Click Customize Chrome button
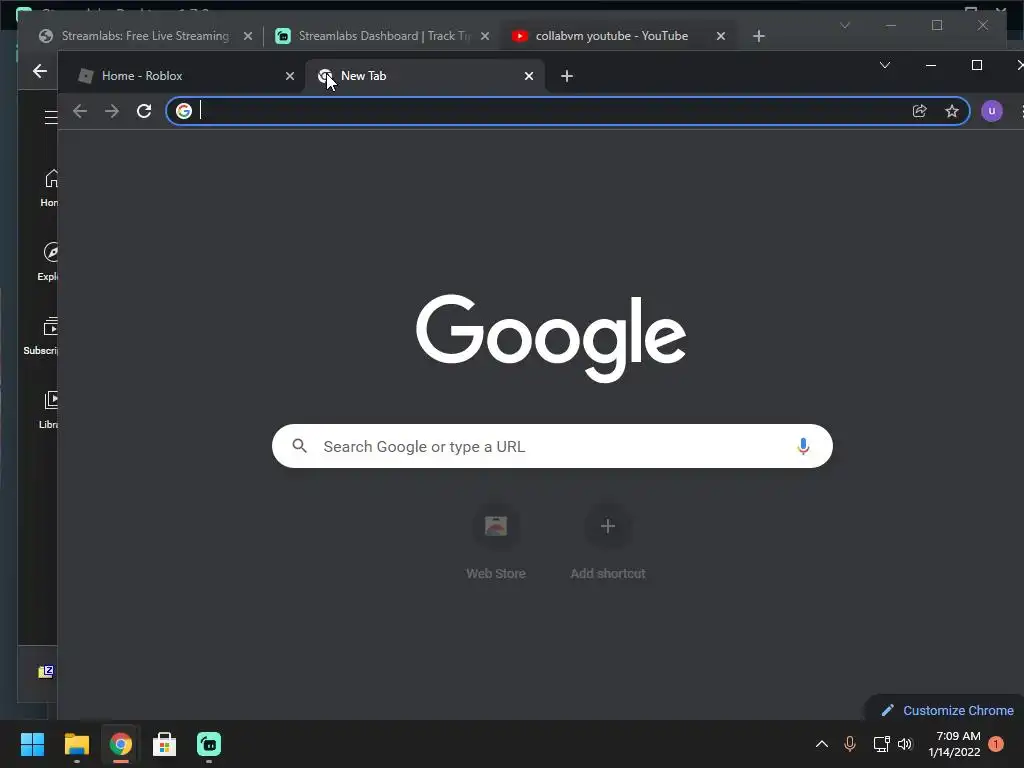Image resolution: width=1024 pixels, height=768 pixels. click(x=948, y=710)
